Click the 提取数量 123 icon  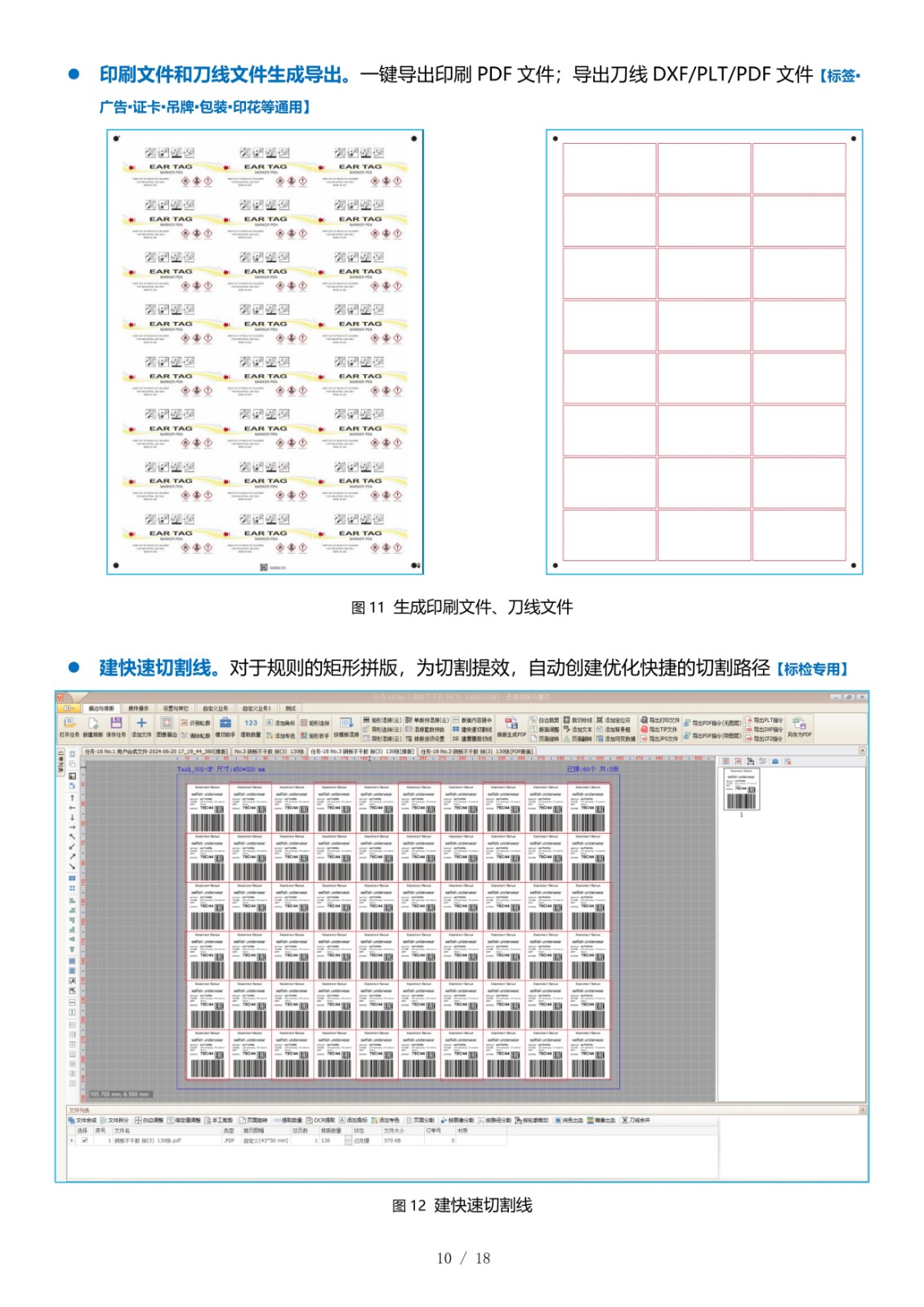point(251,725)
